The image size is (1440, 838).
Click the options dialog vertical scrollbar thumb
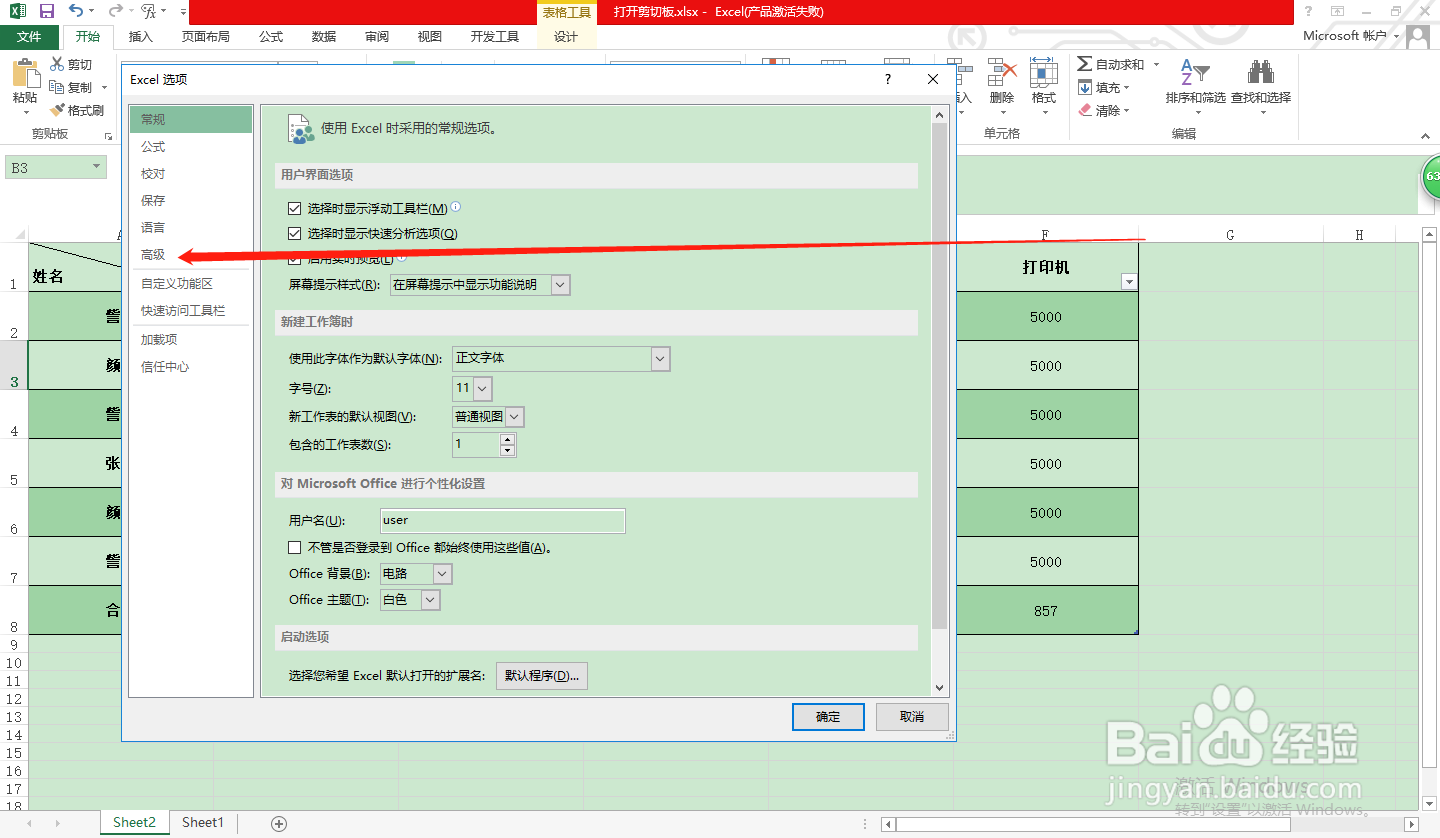tap(939, 375)
